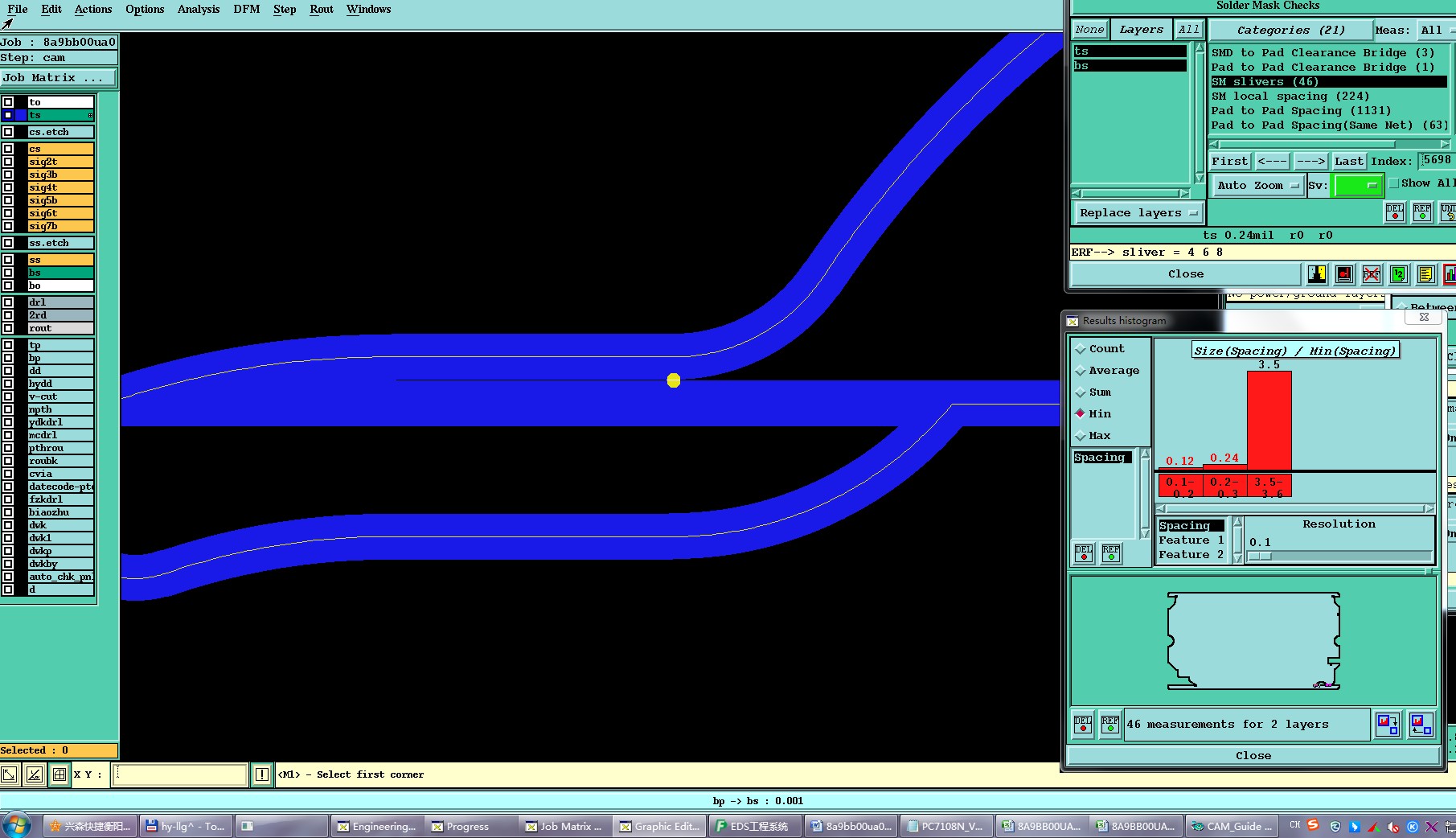
Task: Open Job Matrix ... button
Action: [58, 77]
